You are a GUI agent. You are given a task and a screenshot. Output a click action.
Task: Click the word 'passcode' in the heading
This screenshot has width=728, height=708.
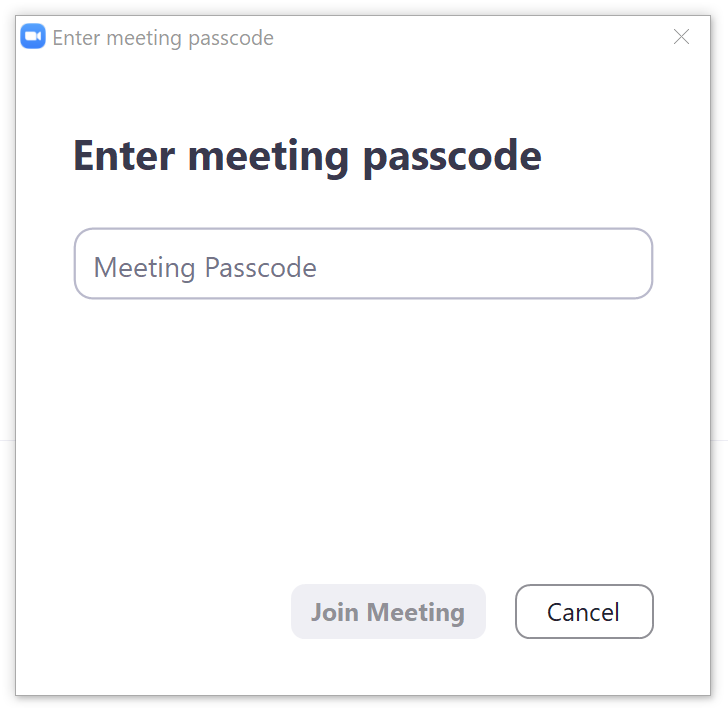[x=452, y=158]
